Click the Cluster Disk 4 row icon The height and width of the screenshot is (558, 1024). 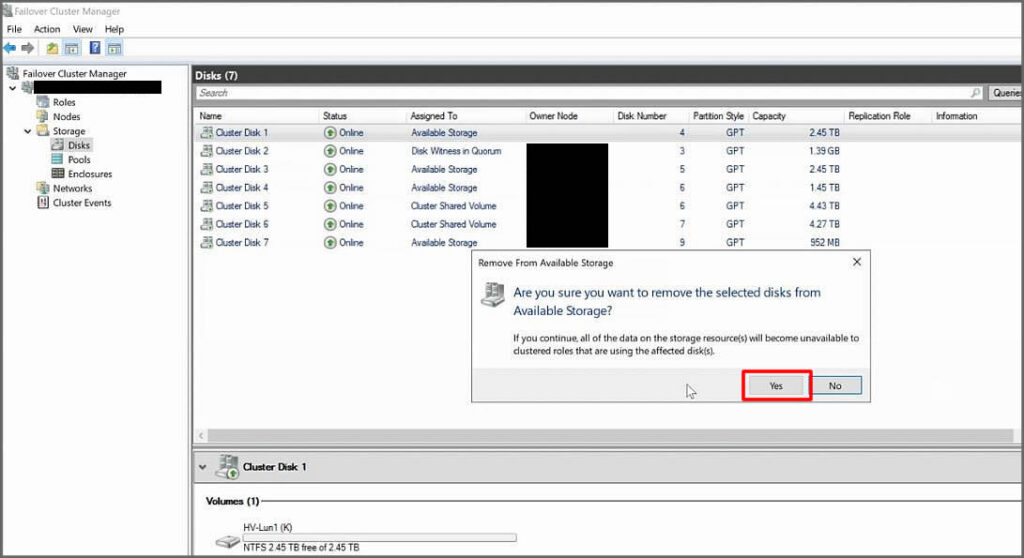[x=206, y=188]
